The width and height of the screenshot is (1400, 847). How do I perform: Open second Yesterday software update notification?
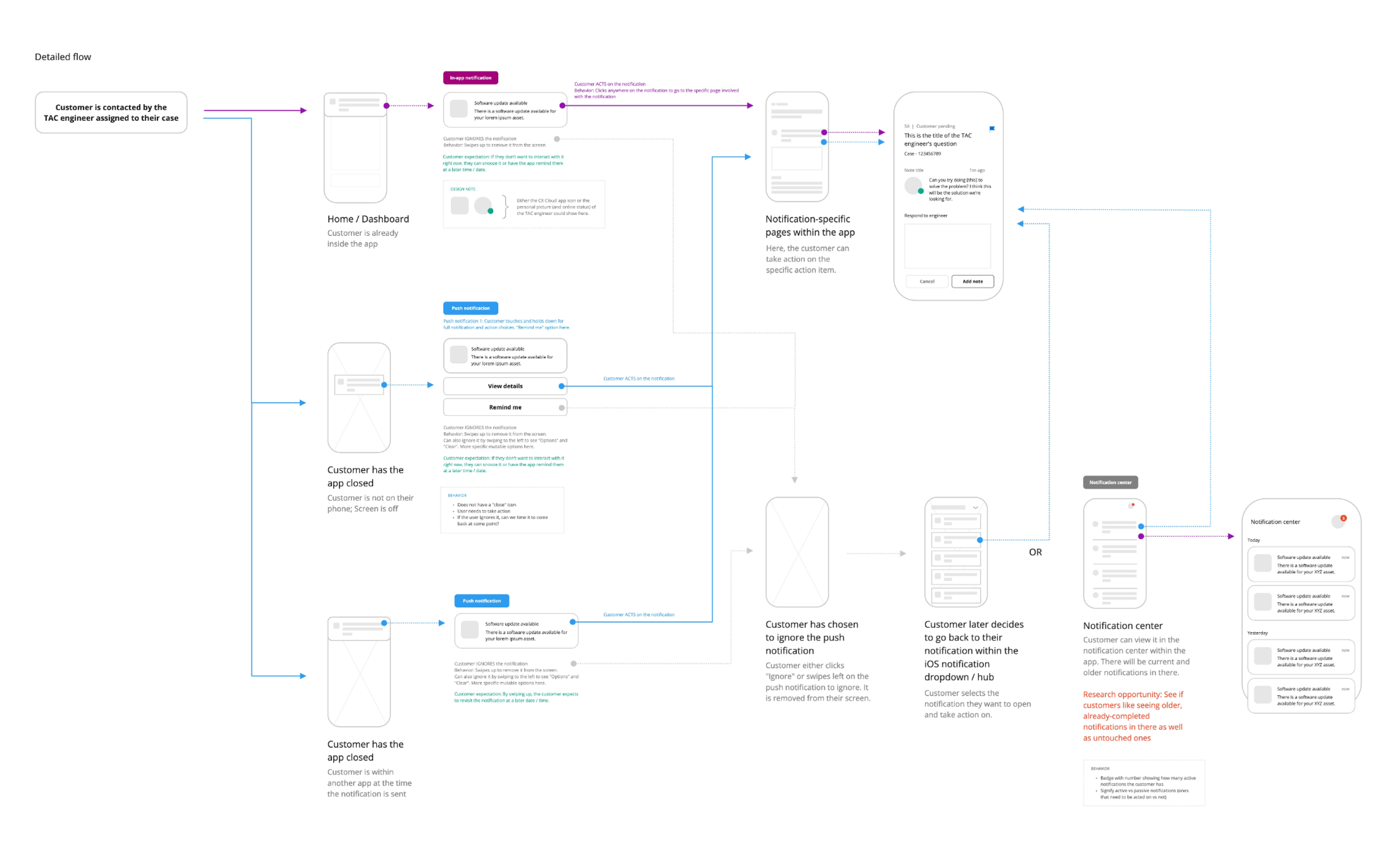click(1300, 695)
